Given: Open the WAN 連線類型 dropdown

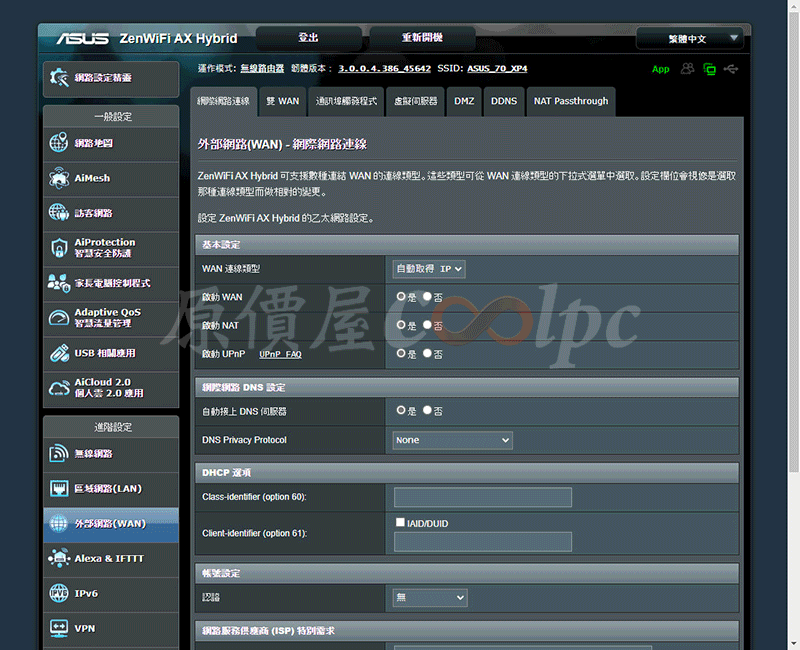Looking at the screenshot, I should coord(429,269).
